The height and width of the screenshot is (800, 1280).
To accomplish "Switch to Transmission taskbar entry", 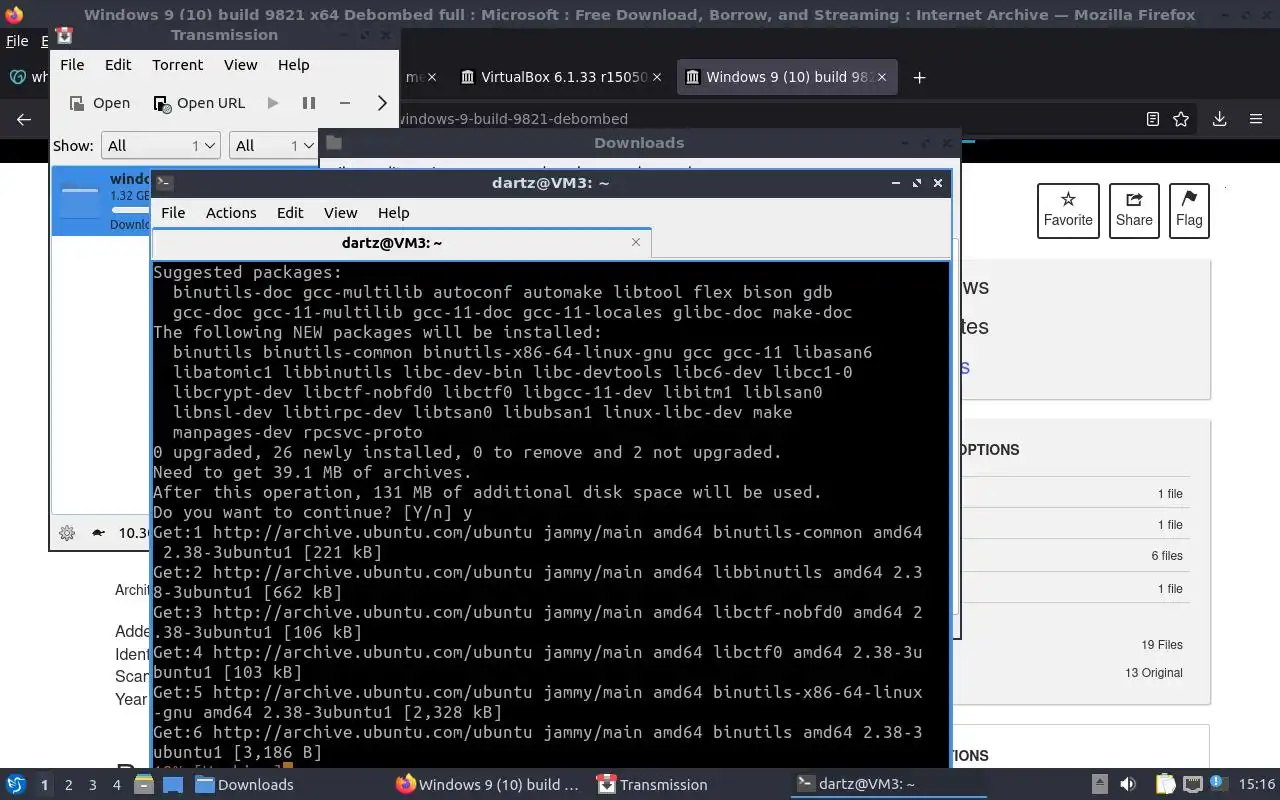I will 652,784.
